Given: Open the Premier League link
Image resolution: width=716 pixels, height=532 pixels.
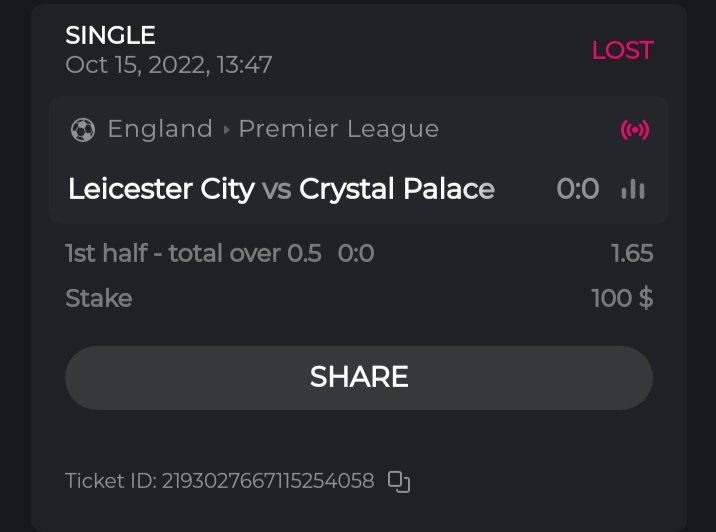Looking at the screenshot, I should 338,129.
